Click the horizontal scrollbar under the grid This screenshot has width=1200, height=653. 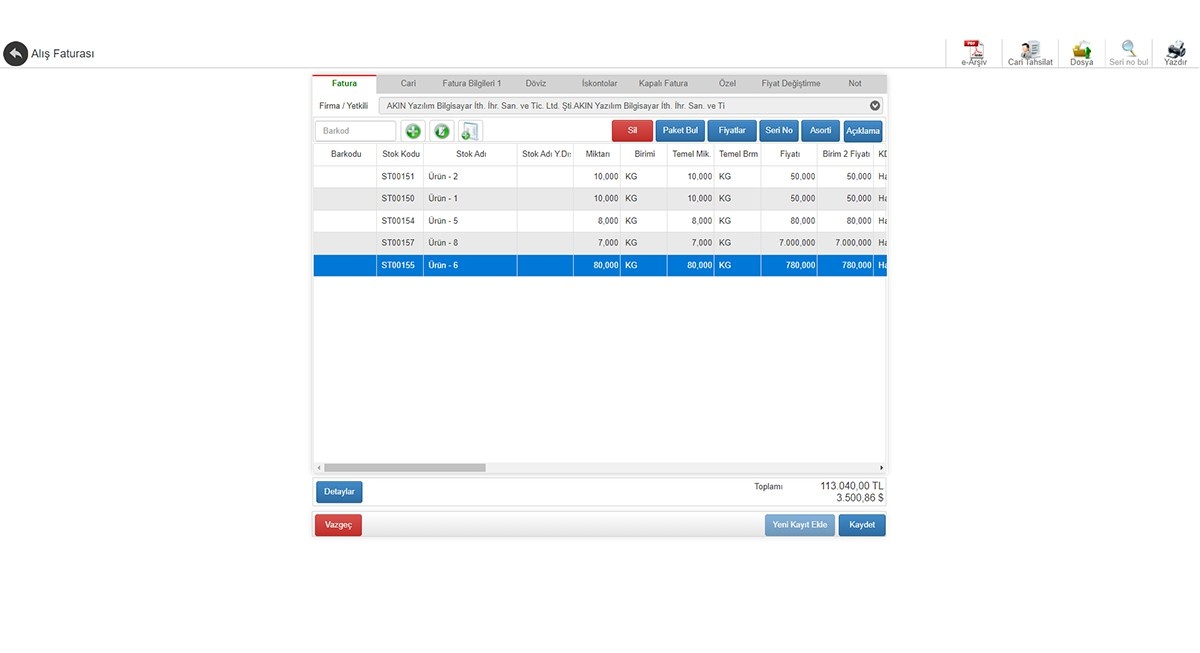[404, 467]
